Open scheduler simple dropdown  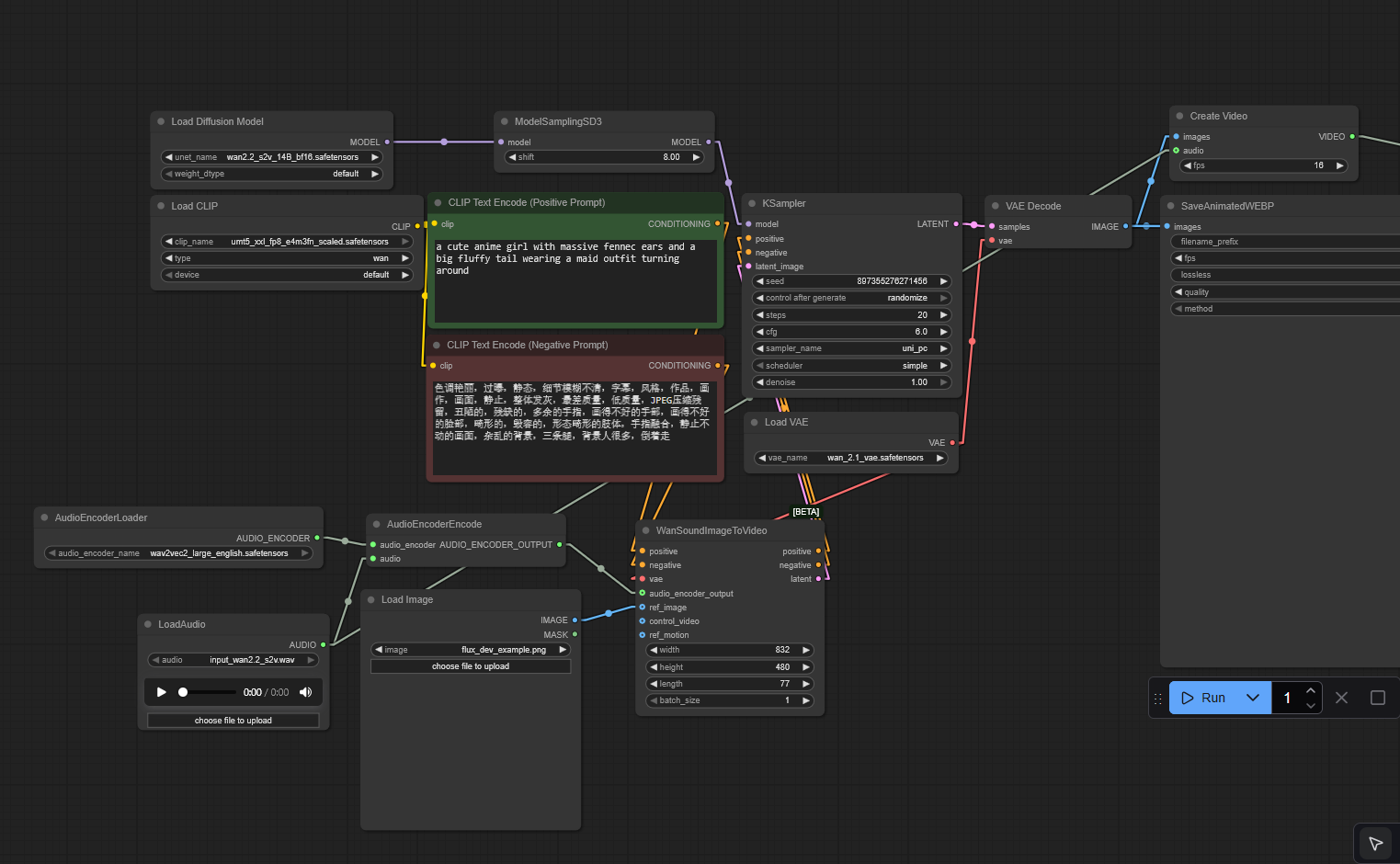[x=852, y=366]
